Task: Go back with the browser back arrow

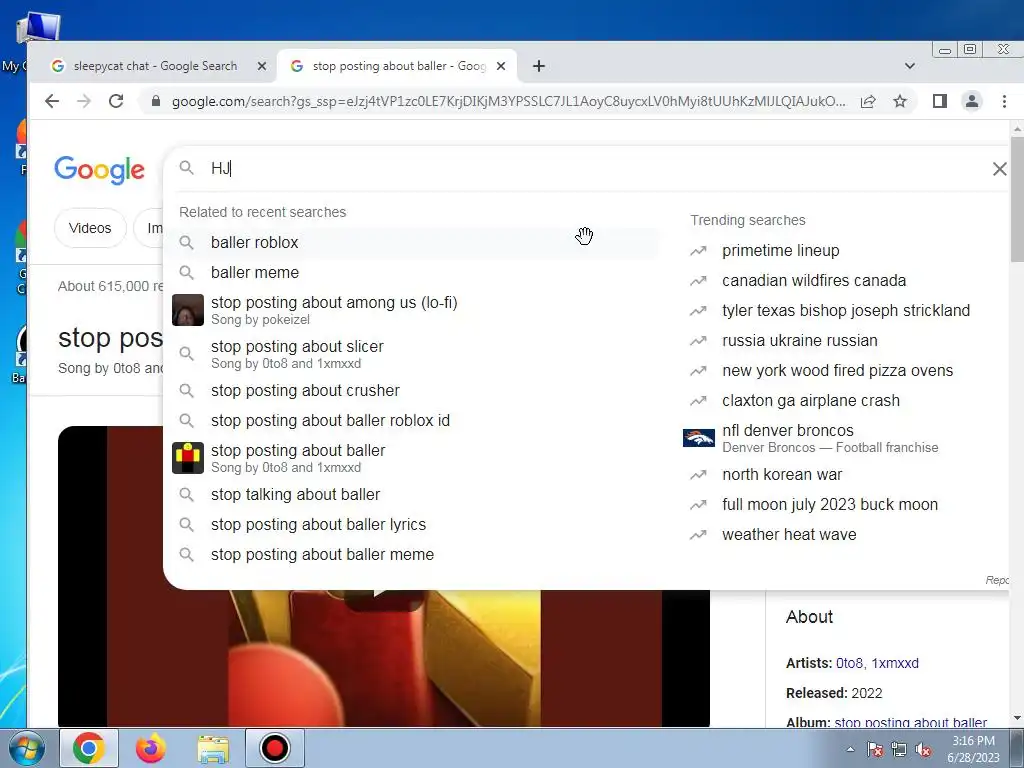Action: coord(52,101)
